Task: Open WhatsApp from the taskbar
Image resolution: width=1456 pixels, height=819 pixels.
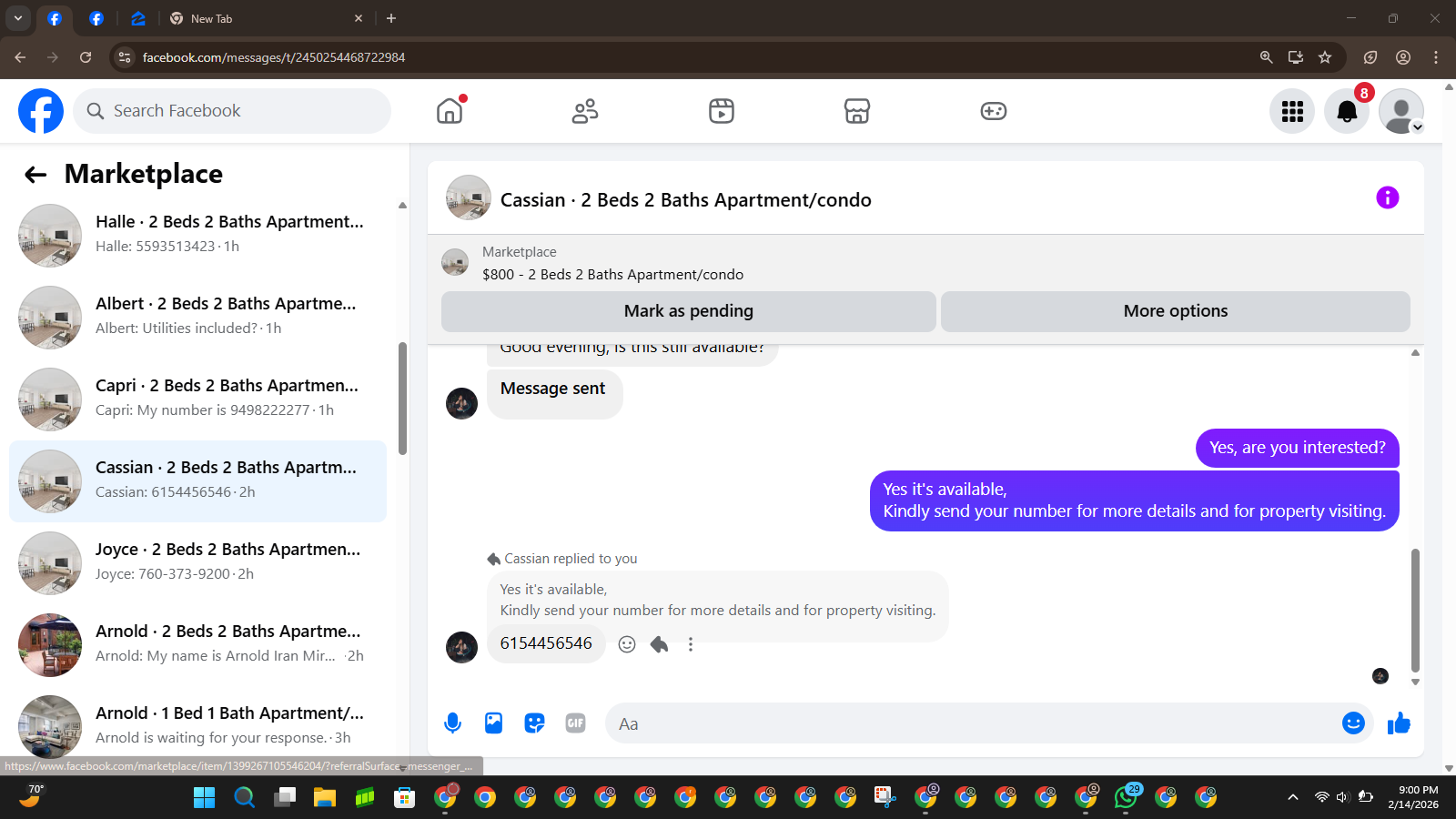Action: click(1126, 798)
